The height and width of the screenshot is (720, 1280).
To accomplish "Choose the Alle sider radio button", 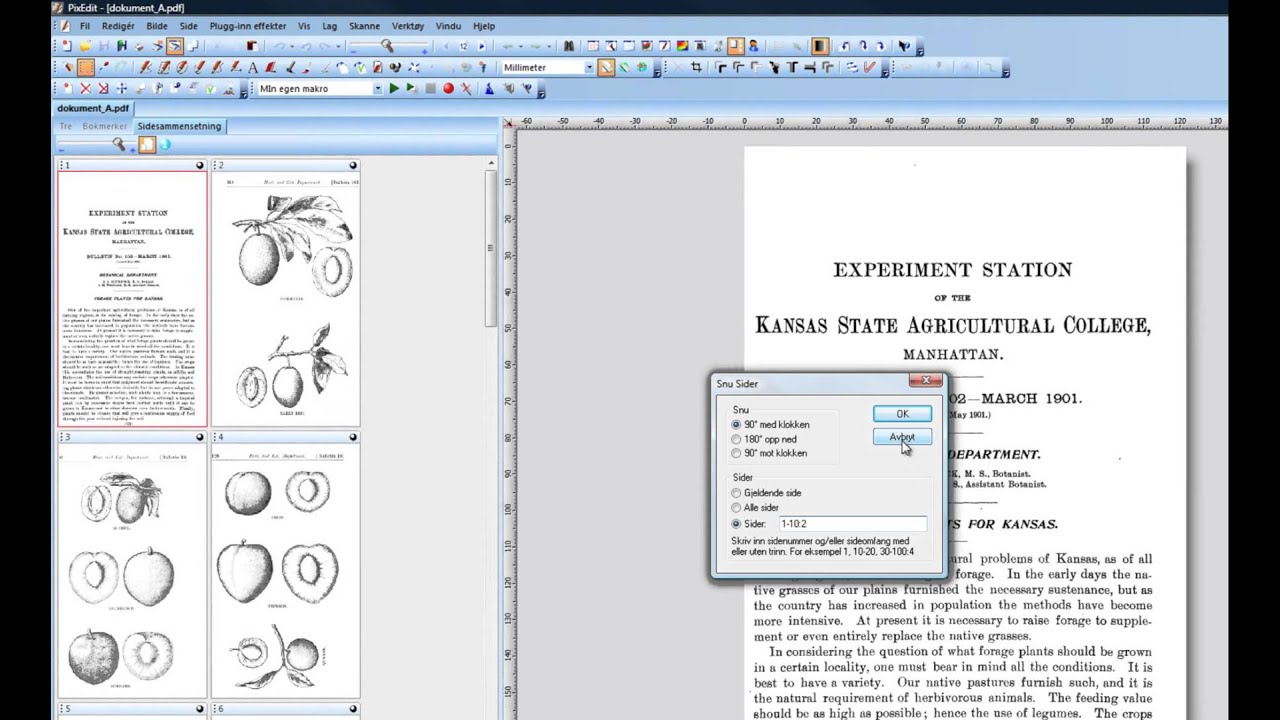I will pos(736,508).
